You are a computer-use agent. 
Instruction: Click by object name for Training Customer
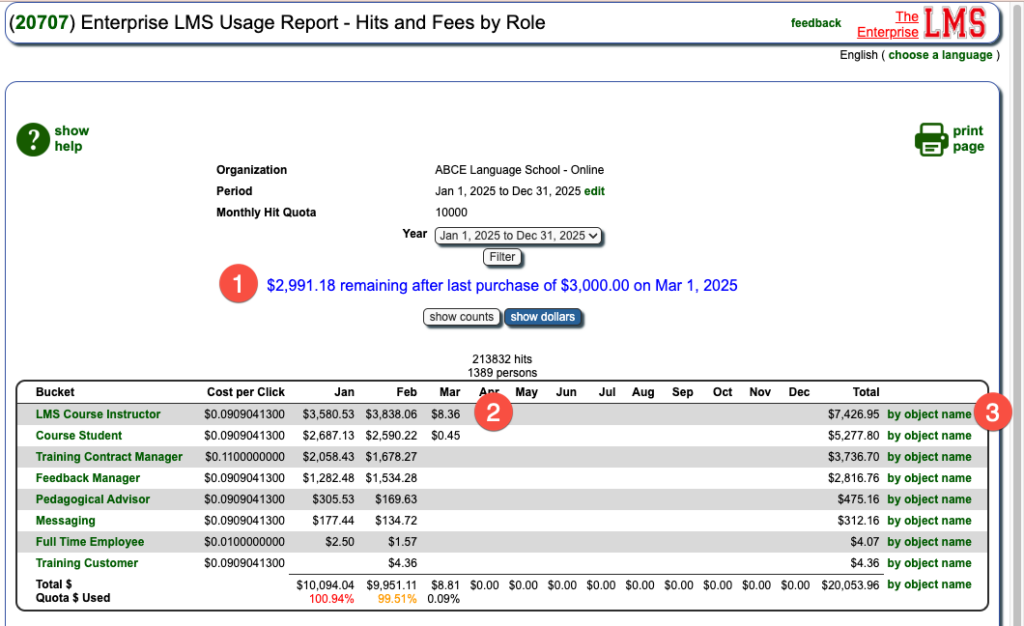[x=929, y=563]
